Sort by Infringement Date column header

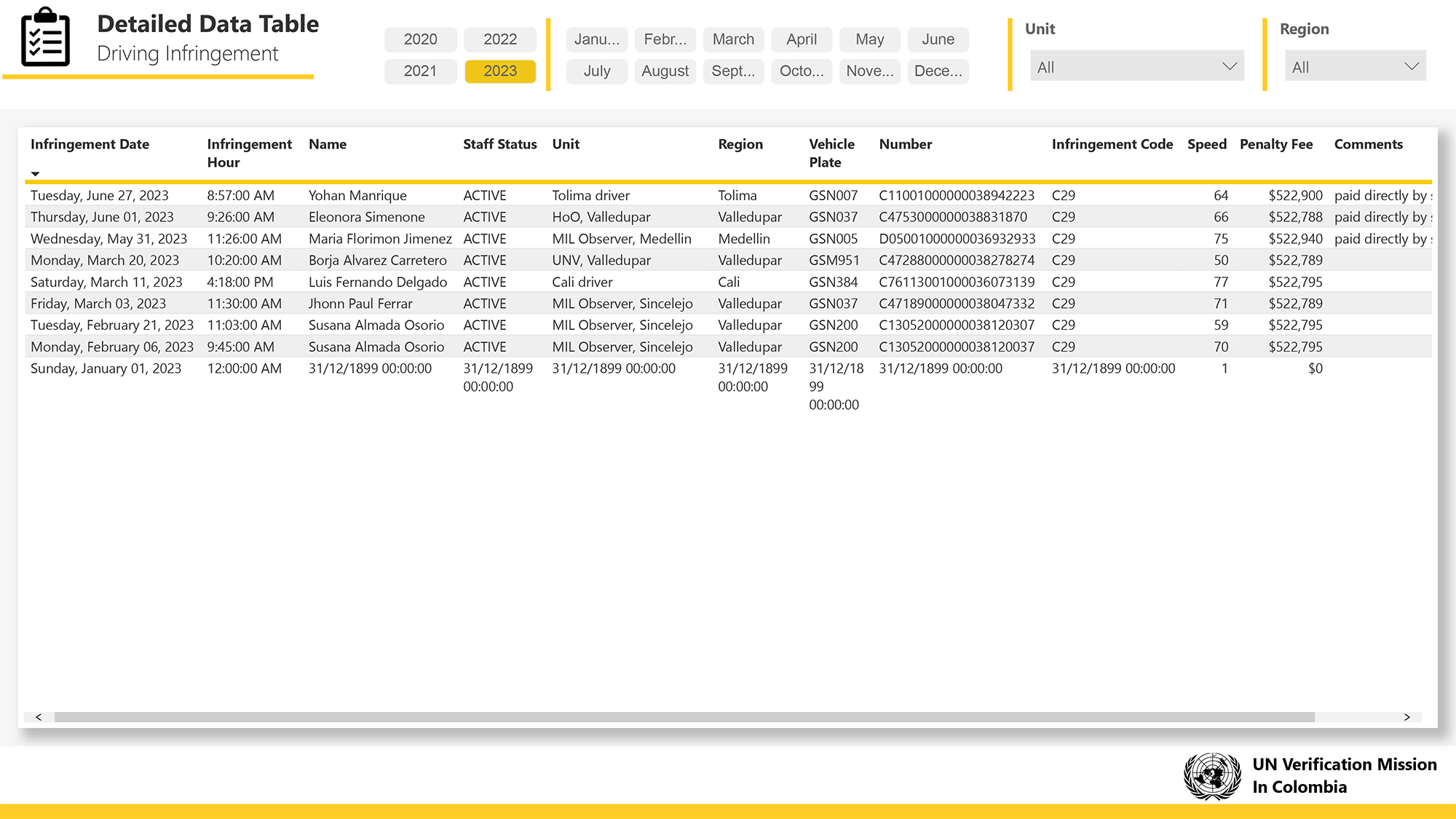pos(90,144)
